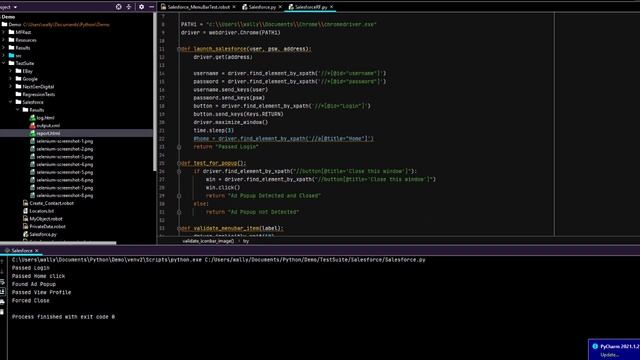The width and height of the screenshot is (640, 360).
Task: Expand the NextGenDigital folder
Action: click(11, 86)
